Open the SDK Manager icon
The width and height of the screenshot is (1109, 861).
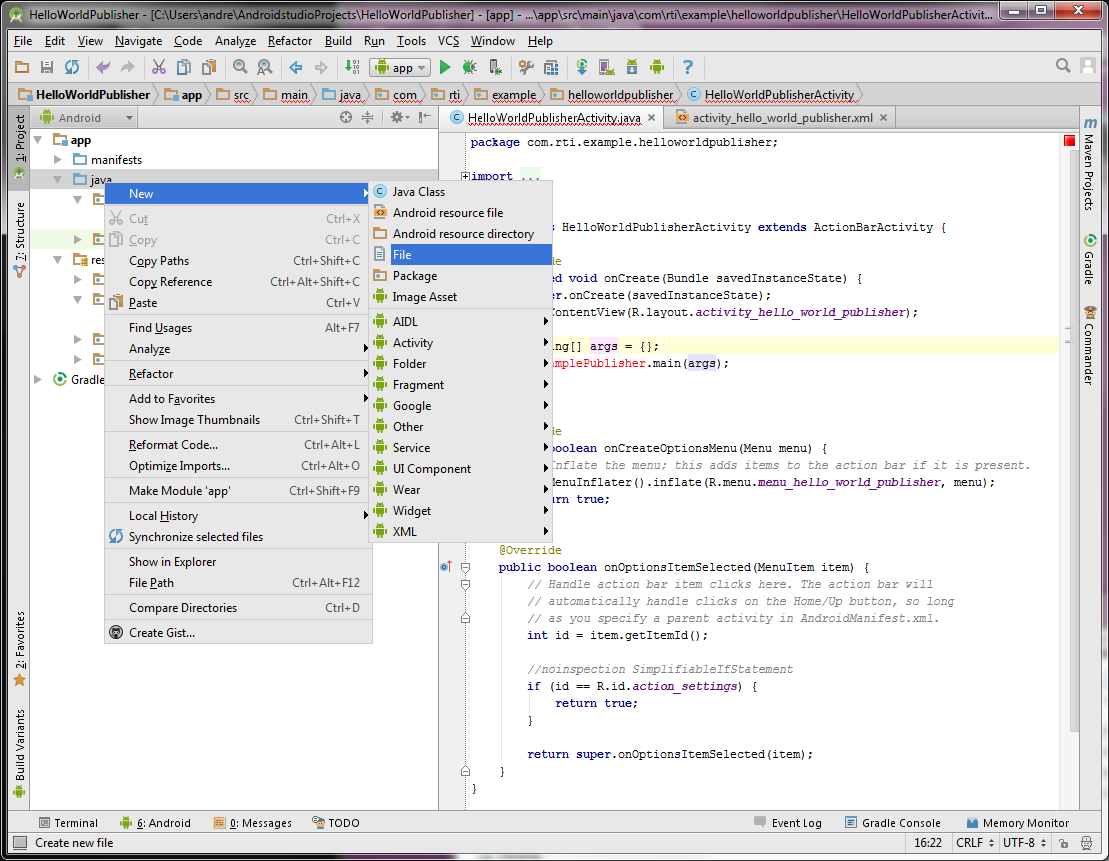point(632,67)
